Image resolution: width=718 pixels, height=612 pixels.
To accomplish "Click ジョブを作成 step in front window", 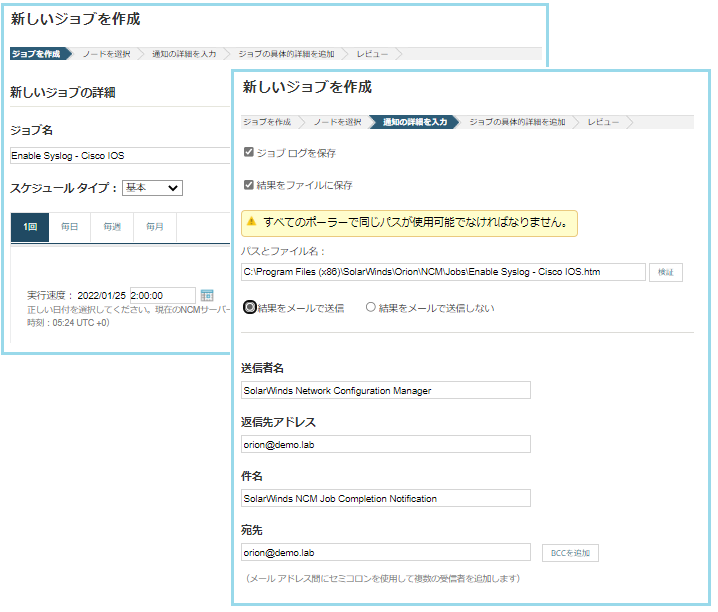I will [x=267, y=122].
